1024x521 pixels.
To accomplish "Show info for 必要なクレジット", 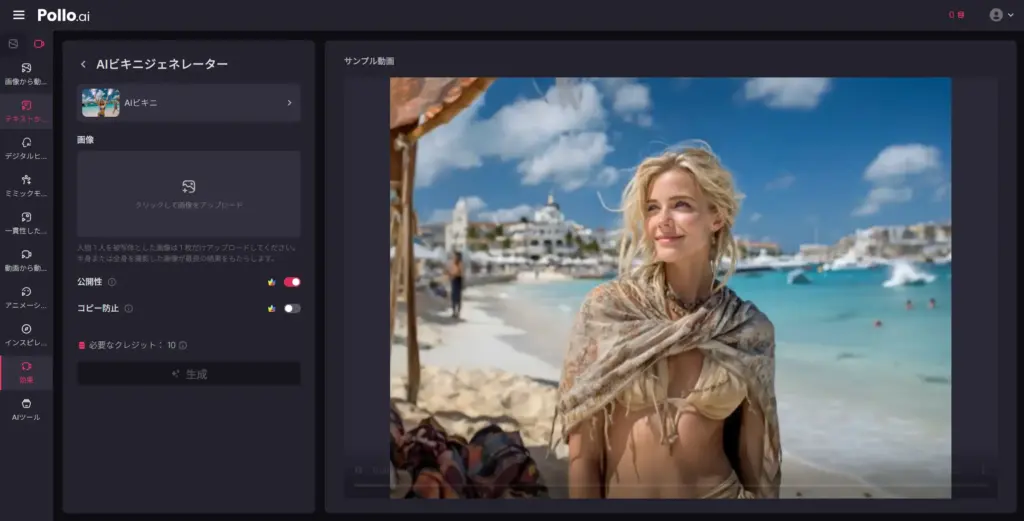I will pyautogui.click(x=183, y=345).
